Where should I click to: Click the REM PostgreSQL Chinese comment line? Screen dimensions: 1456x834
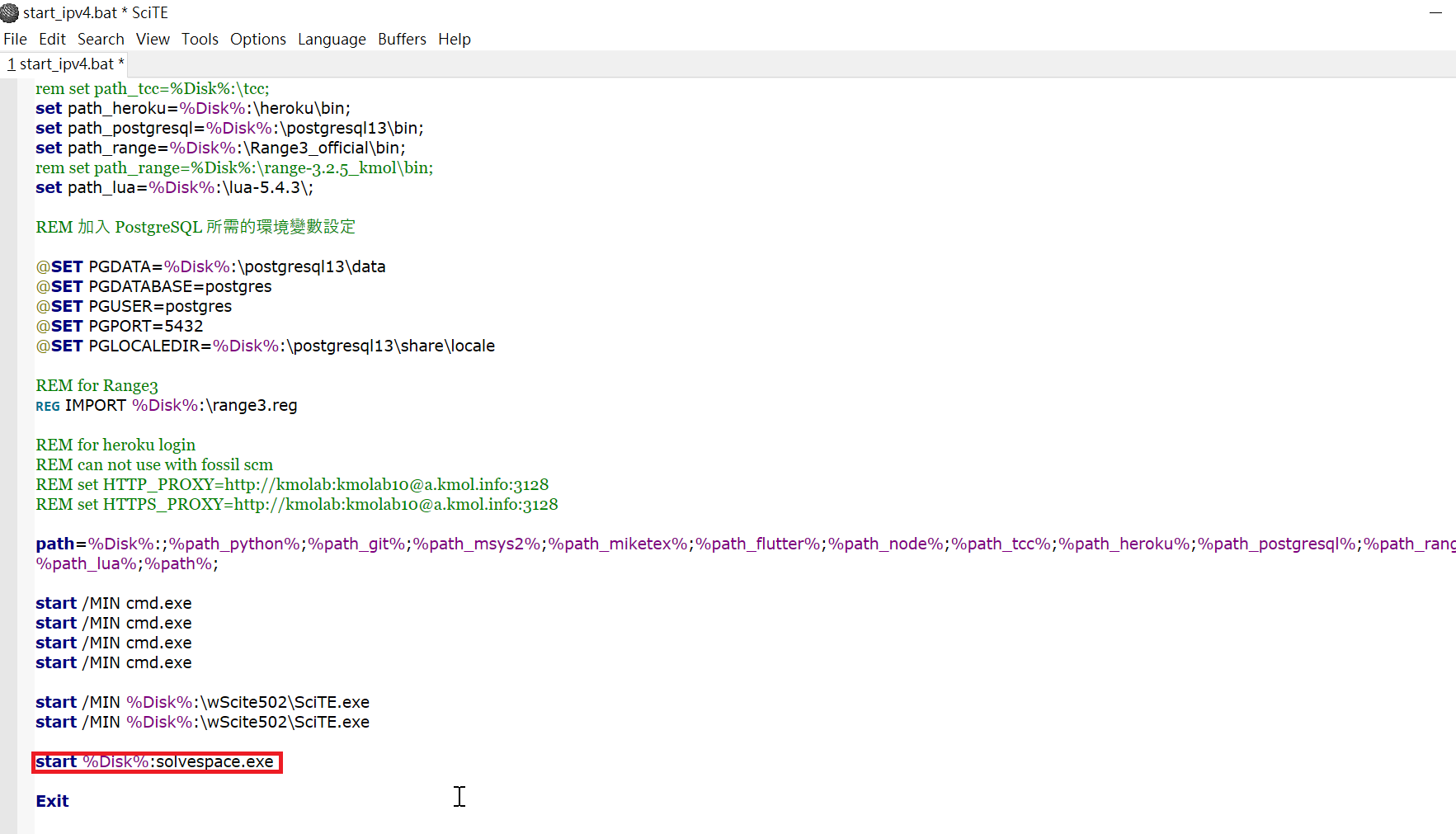coord(196,227)
